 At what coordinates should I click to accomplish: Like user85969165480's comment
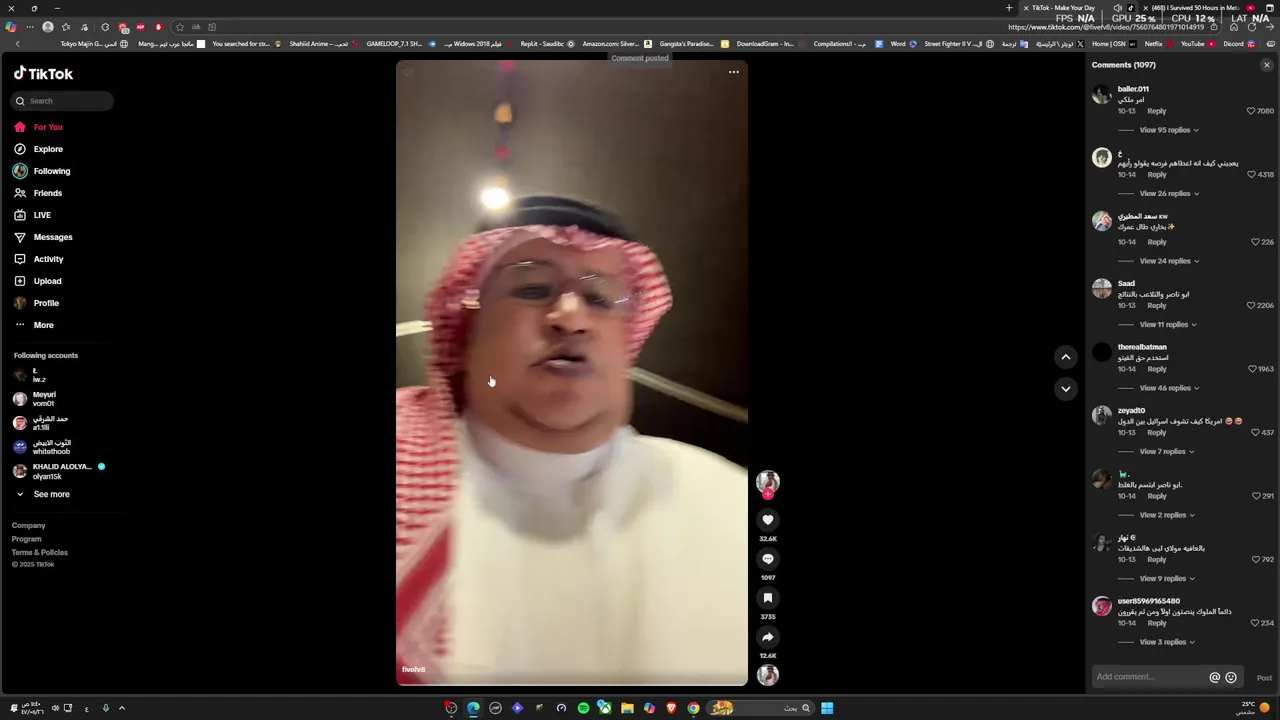pyautogui.click(x=1255, y=623)
